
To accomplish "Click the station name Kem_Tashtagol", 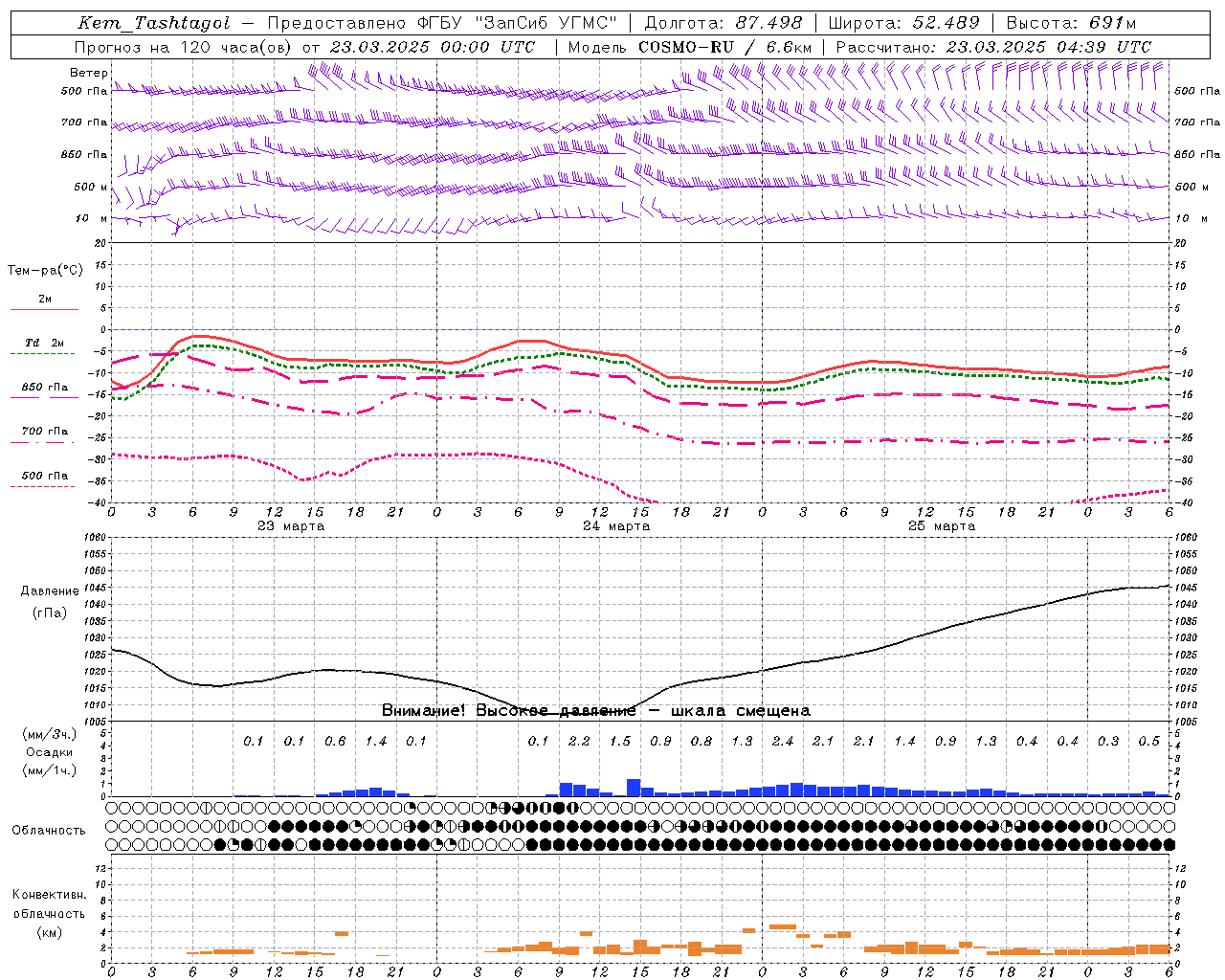I will (x=154, y=23).
